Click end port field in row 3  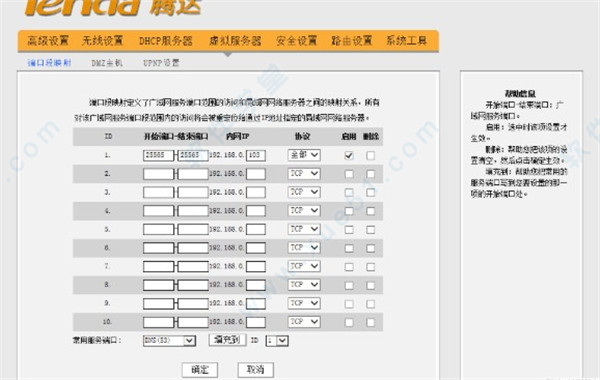[x=193, y=192]
